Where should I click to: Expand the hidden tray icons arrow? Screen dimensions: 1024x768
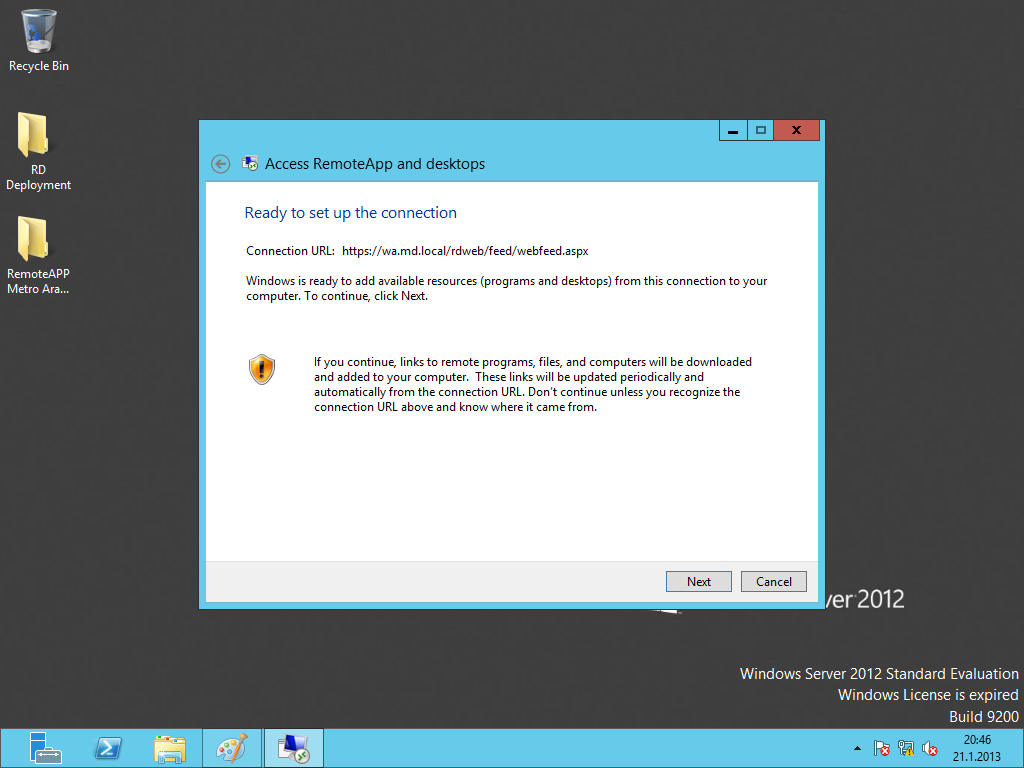857,748
